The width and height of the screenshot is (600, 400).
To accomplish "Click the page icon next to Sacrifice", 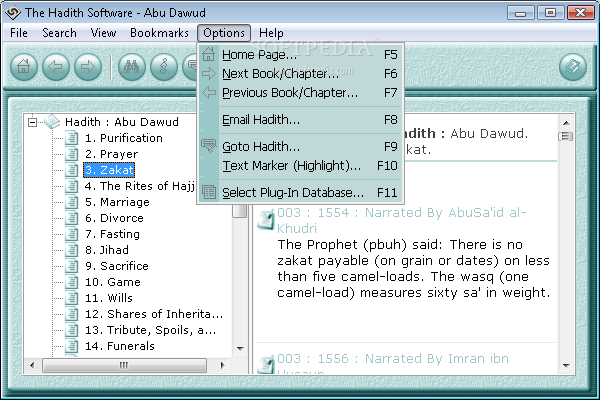I will click(x=72, y=266).
